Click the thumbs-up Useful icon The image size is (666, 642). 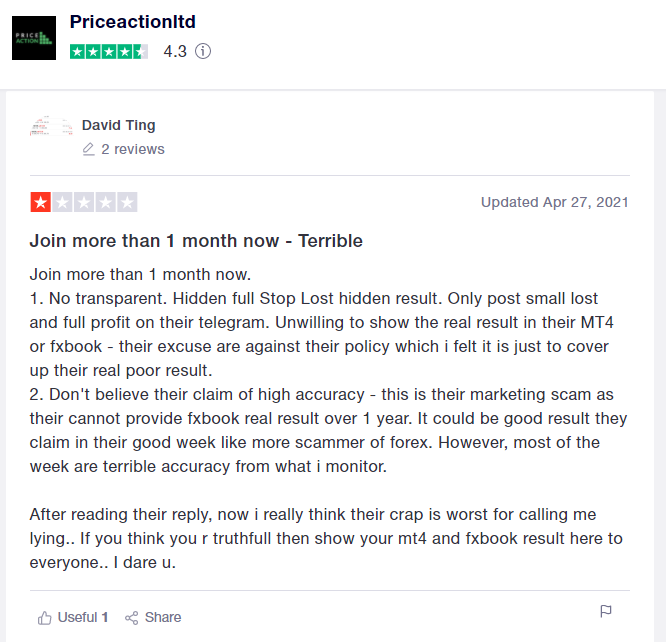pos(45,617)
